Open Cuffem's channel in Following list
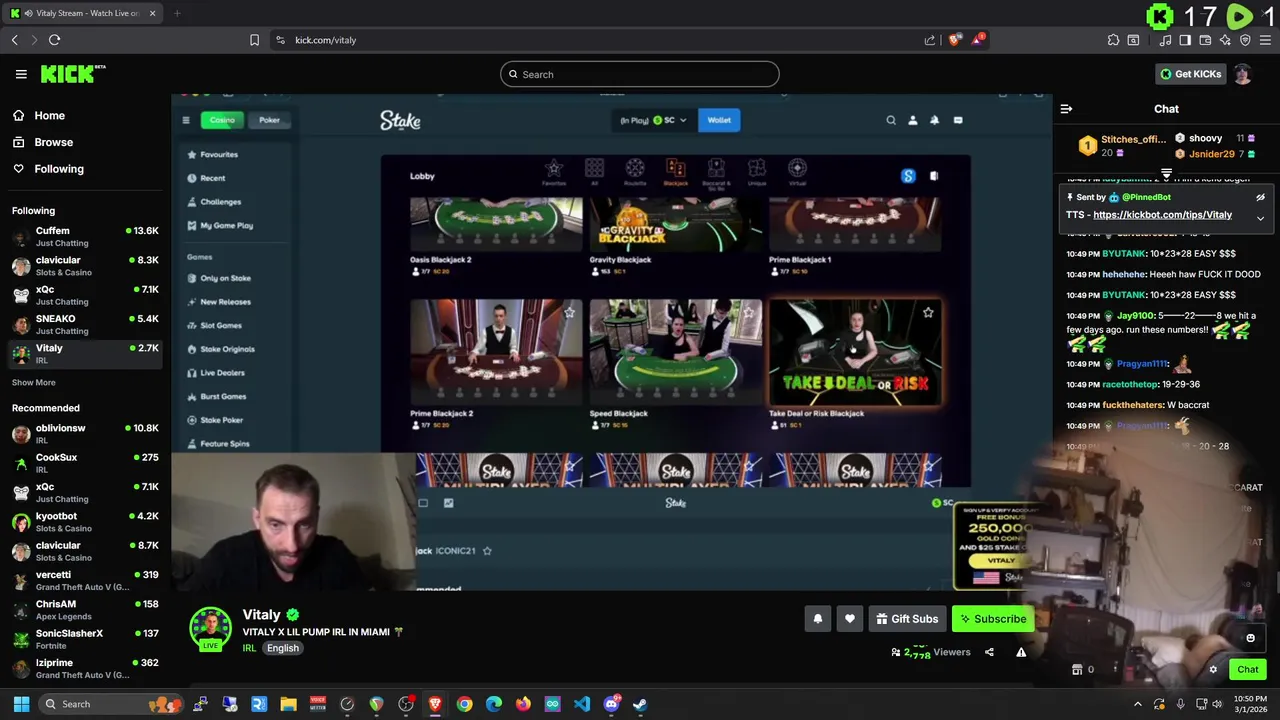This screenshot has height=720, width=1280. point(85,236)
